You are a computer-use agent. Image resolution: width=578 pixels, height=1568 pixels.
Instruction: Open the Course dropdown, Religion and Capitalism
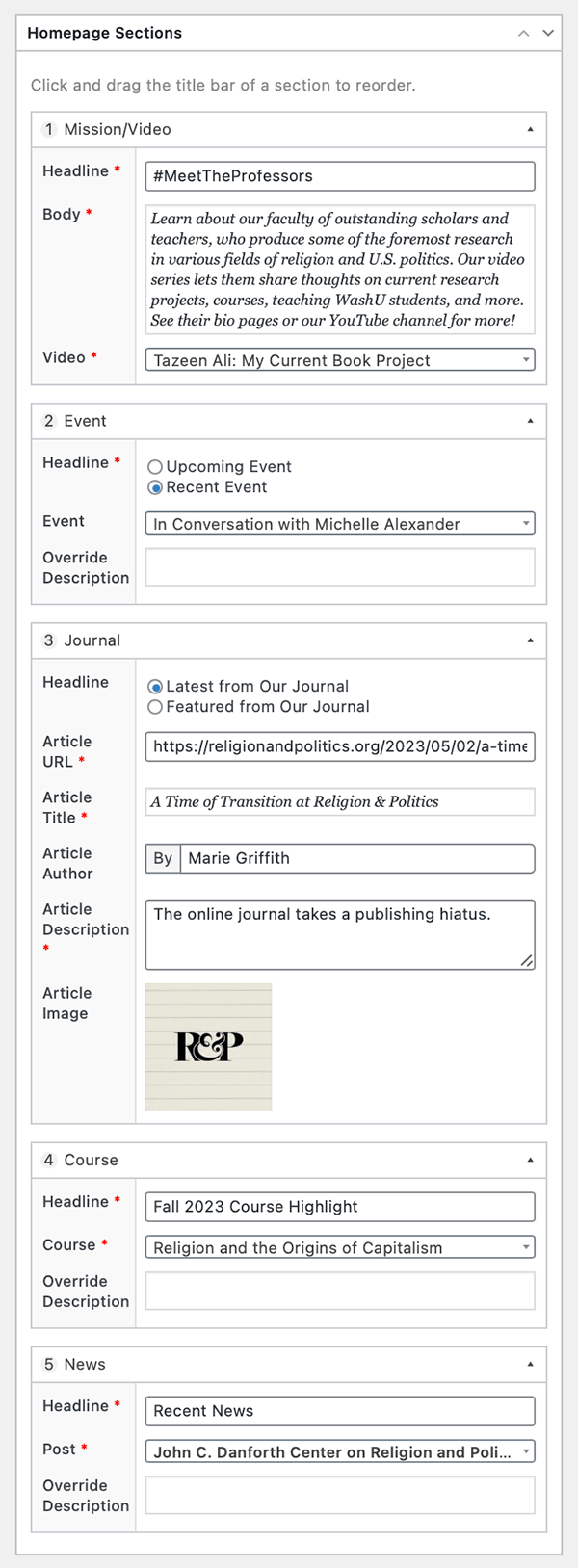pyautogui.click(x=340, y=1247)
